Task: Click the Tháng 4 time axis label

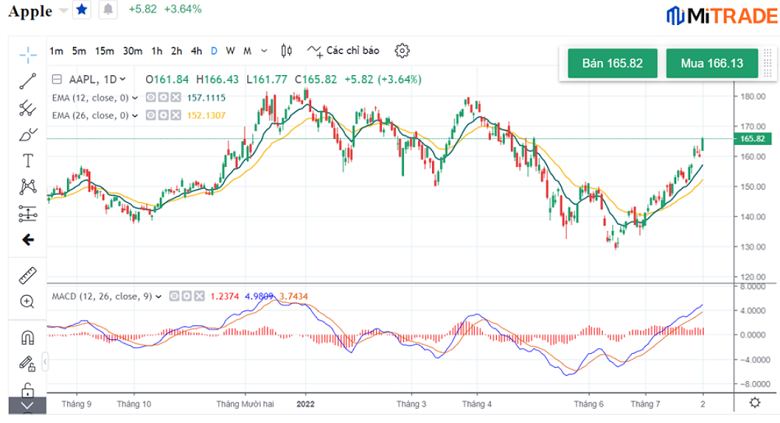Action: [477, 404]
